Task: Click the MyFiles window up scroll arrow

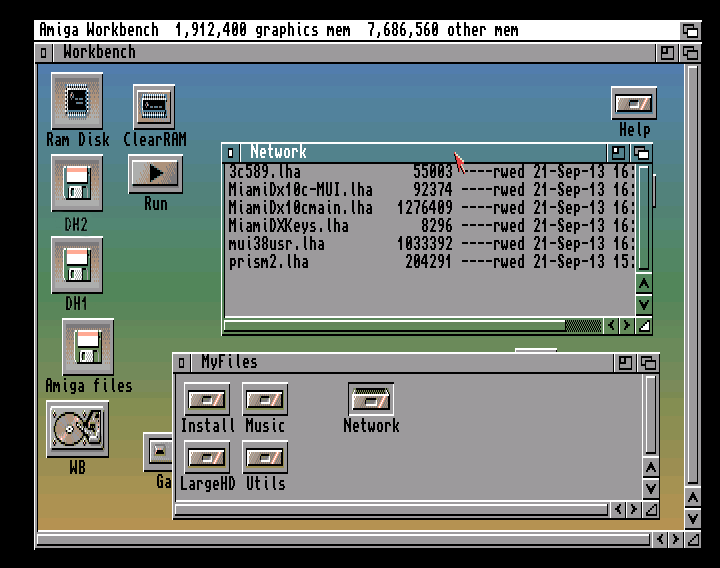Action: pos(651,468)
